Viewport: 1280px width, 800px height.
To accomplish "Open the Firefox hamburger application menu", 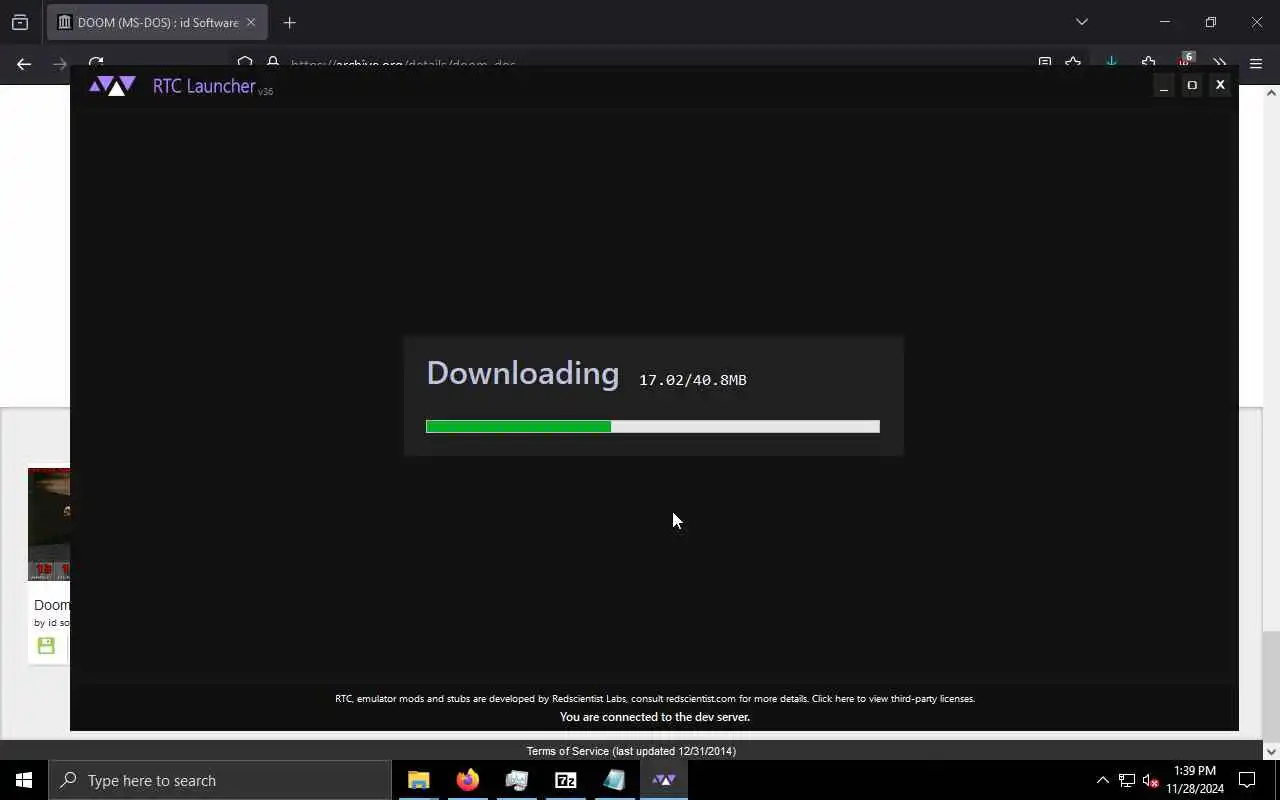I will (x=1256, y=64).
